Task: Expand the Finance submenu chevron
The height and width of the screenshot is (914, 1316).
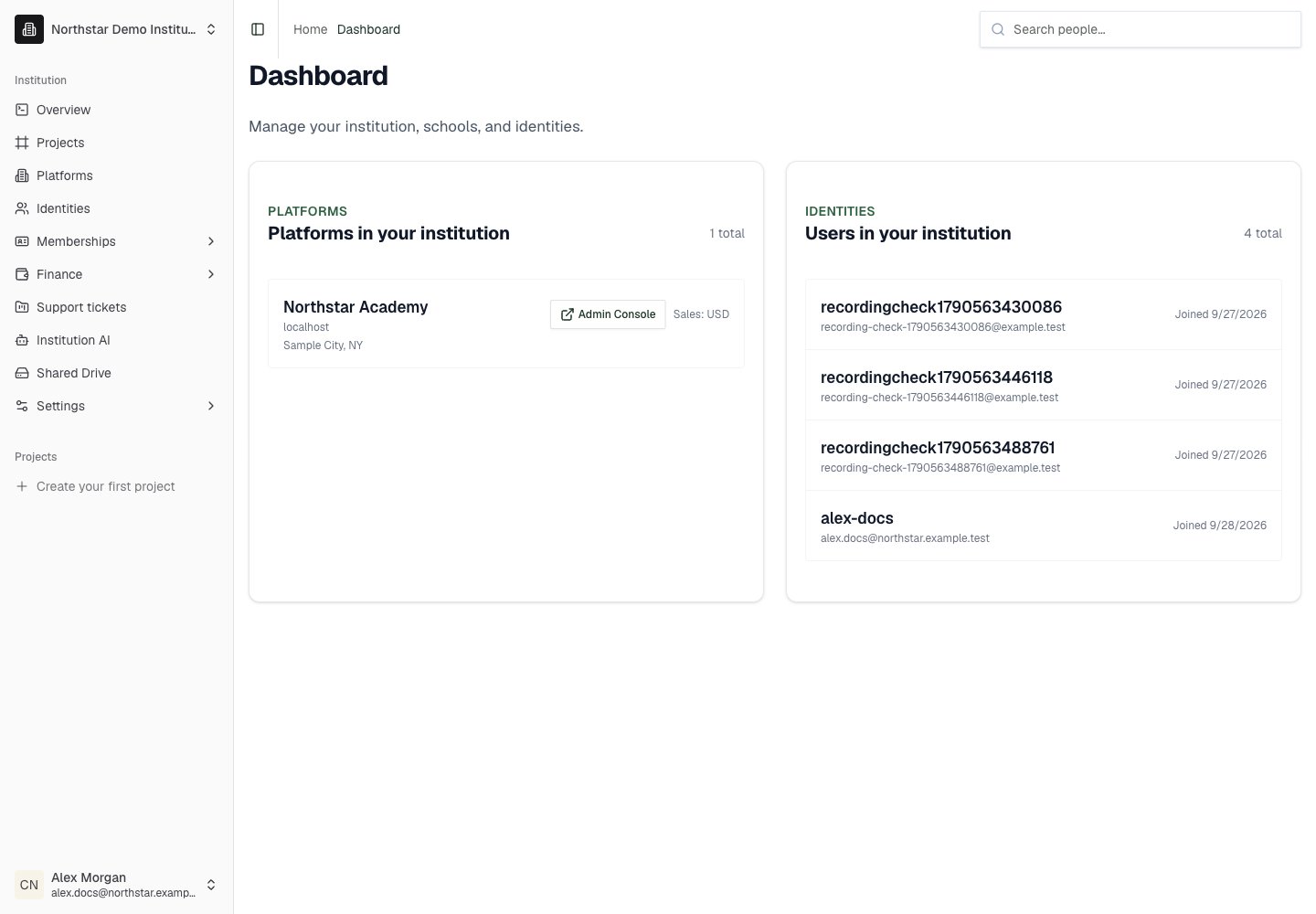Action: (x=211, y=274)
